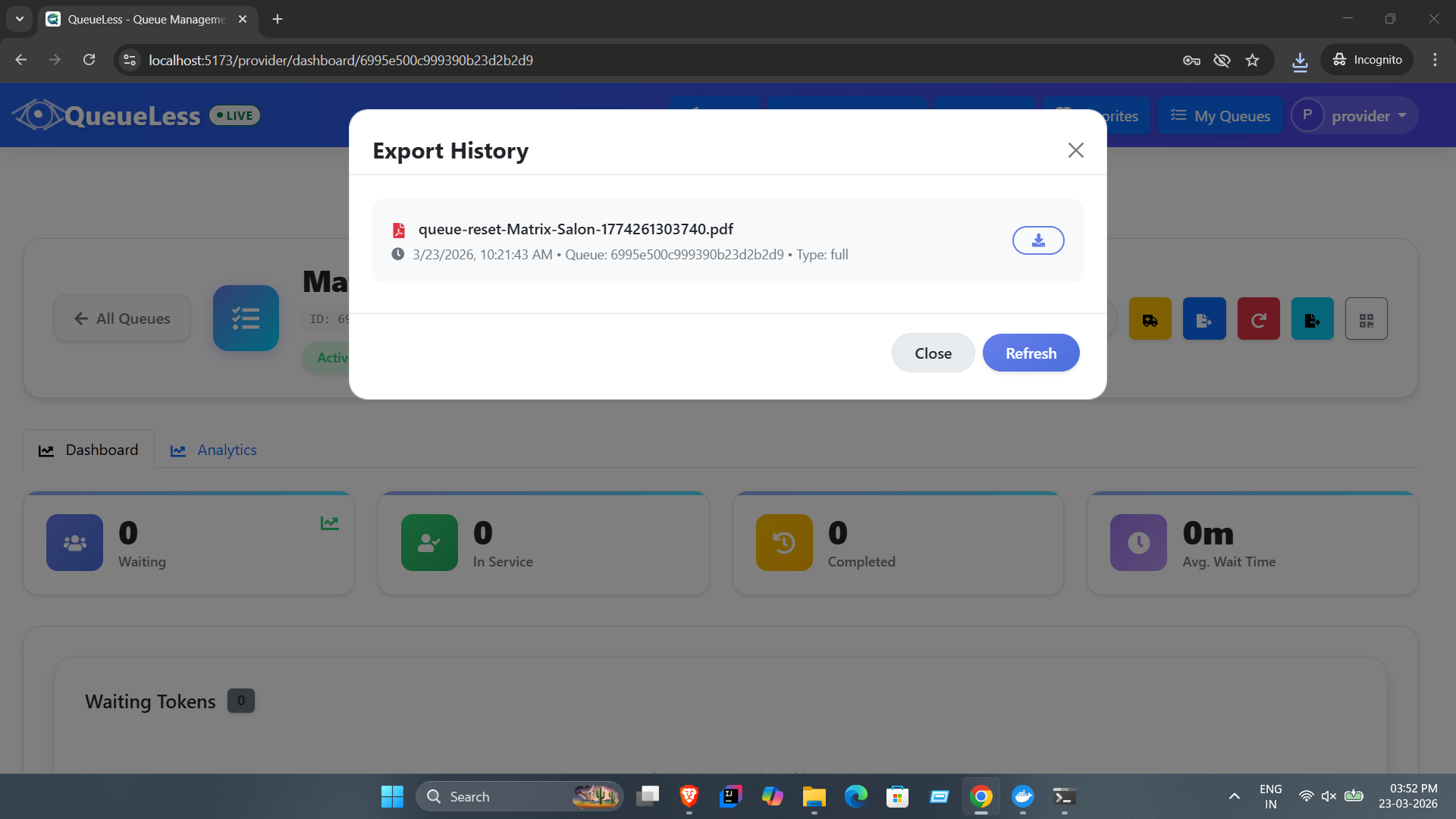
Task: Open Docker Desktop from the taskbar
Action: [1023, 796]
